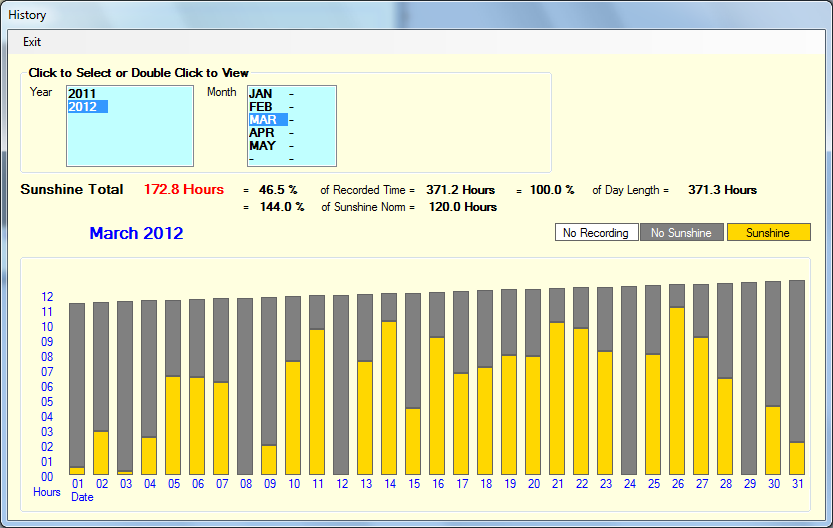The width and height of the screenshot is (833, 528).
Task: Choose FEB in the Month list
Action: coord(261,107)
